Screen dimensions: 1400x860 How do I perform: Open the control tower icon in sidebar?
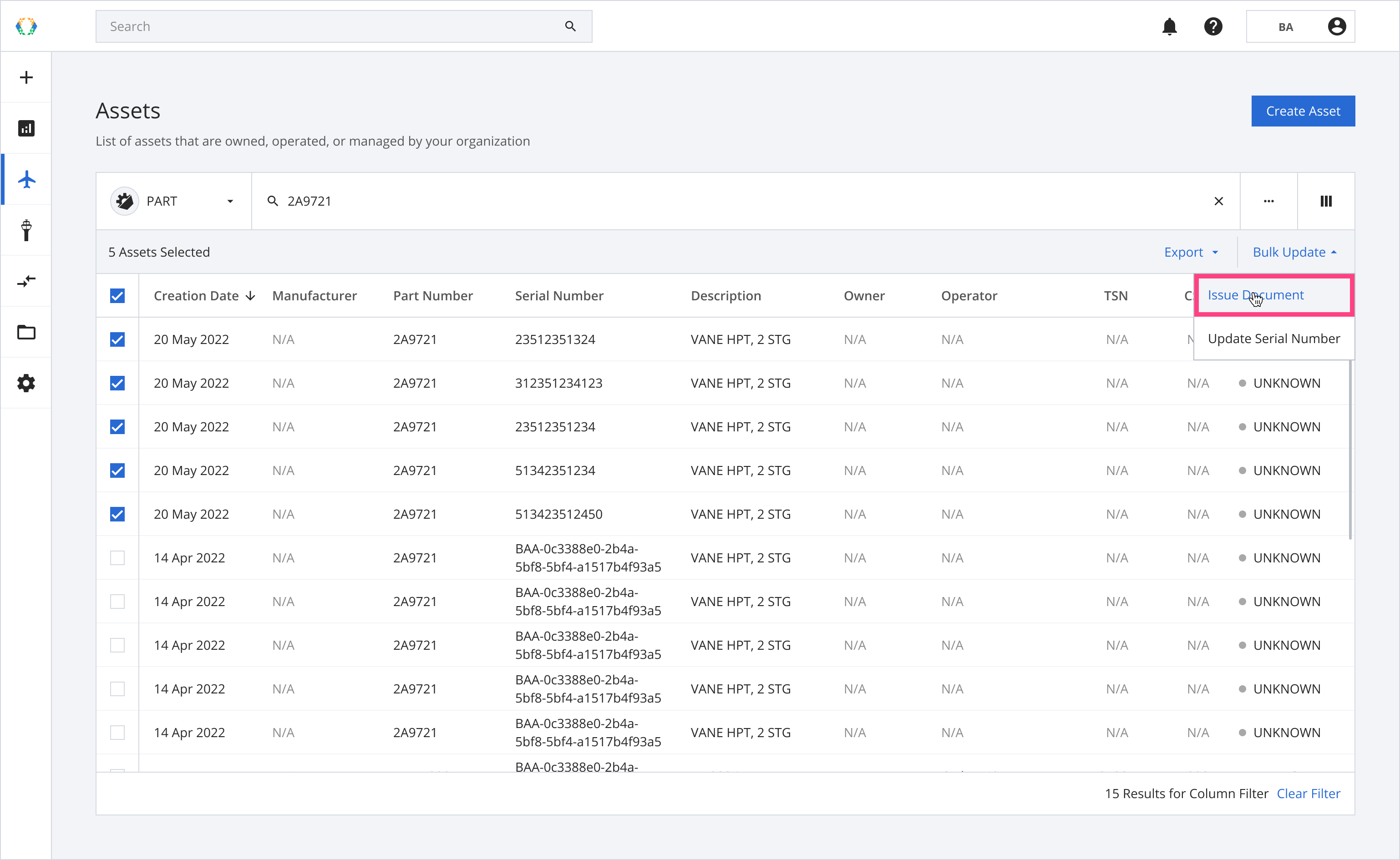tap(26, 230)
